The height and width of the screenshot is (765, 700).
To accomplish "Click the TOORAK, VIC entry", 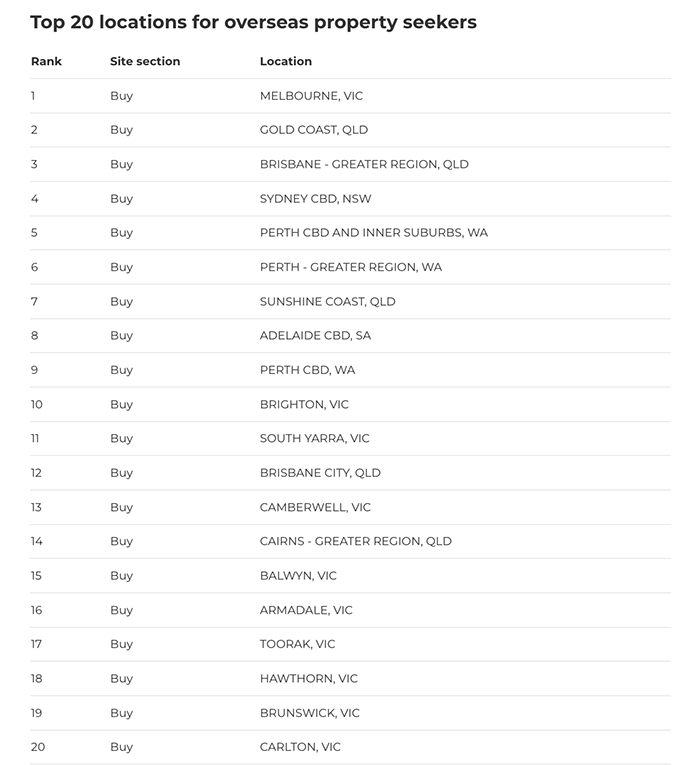I will 297,644.
